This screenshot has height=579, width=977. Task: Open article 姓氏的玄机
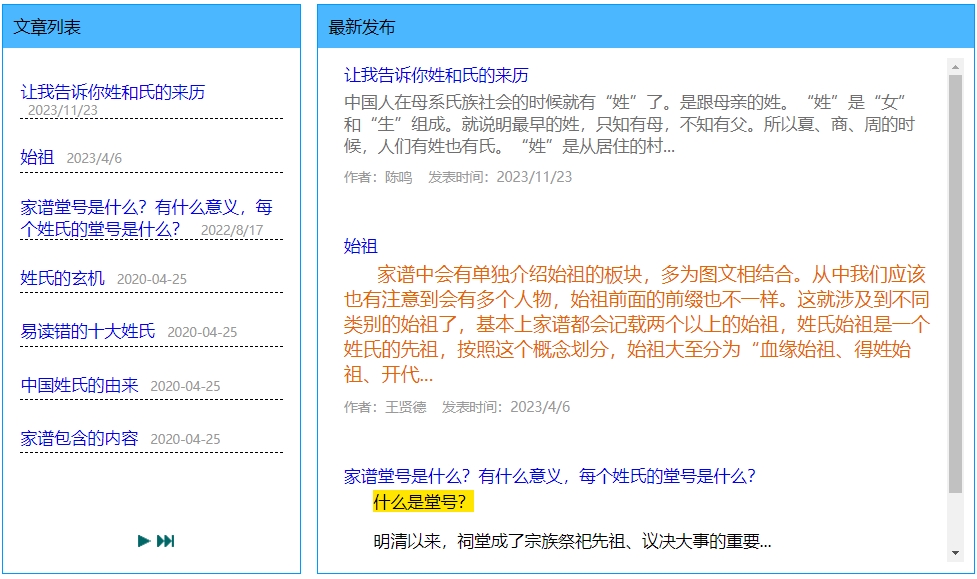pyautogui.click(x=62, y=278)
